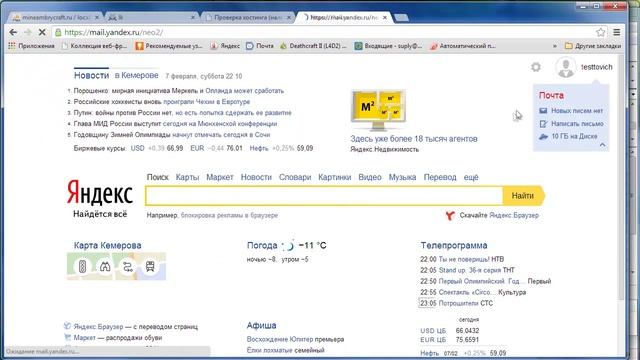Click example query блокировка рекламы в браузере

(x=229, y=215)
